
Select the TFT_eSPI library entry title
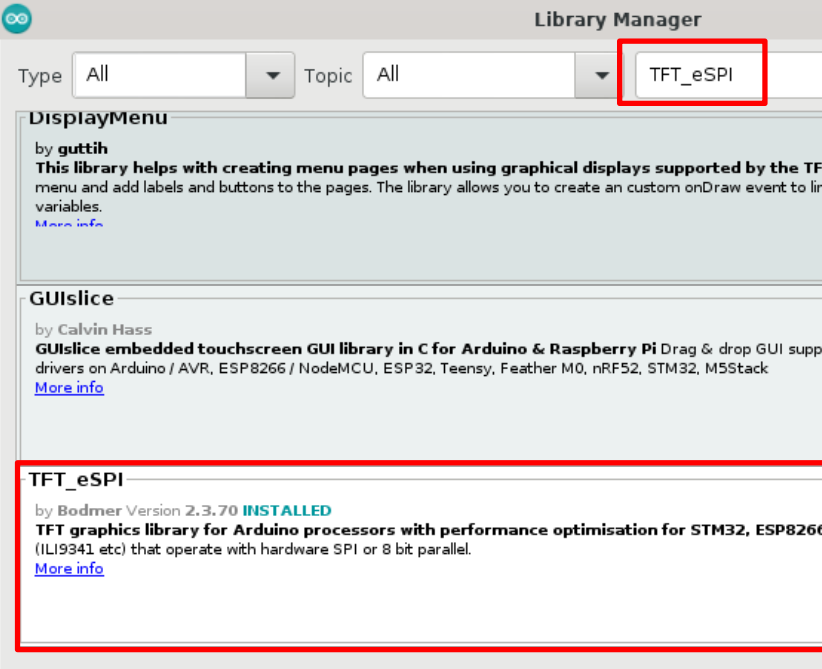(x=76, y=479)
